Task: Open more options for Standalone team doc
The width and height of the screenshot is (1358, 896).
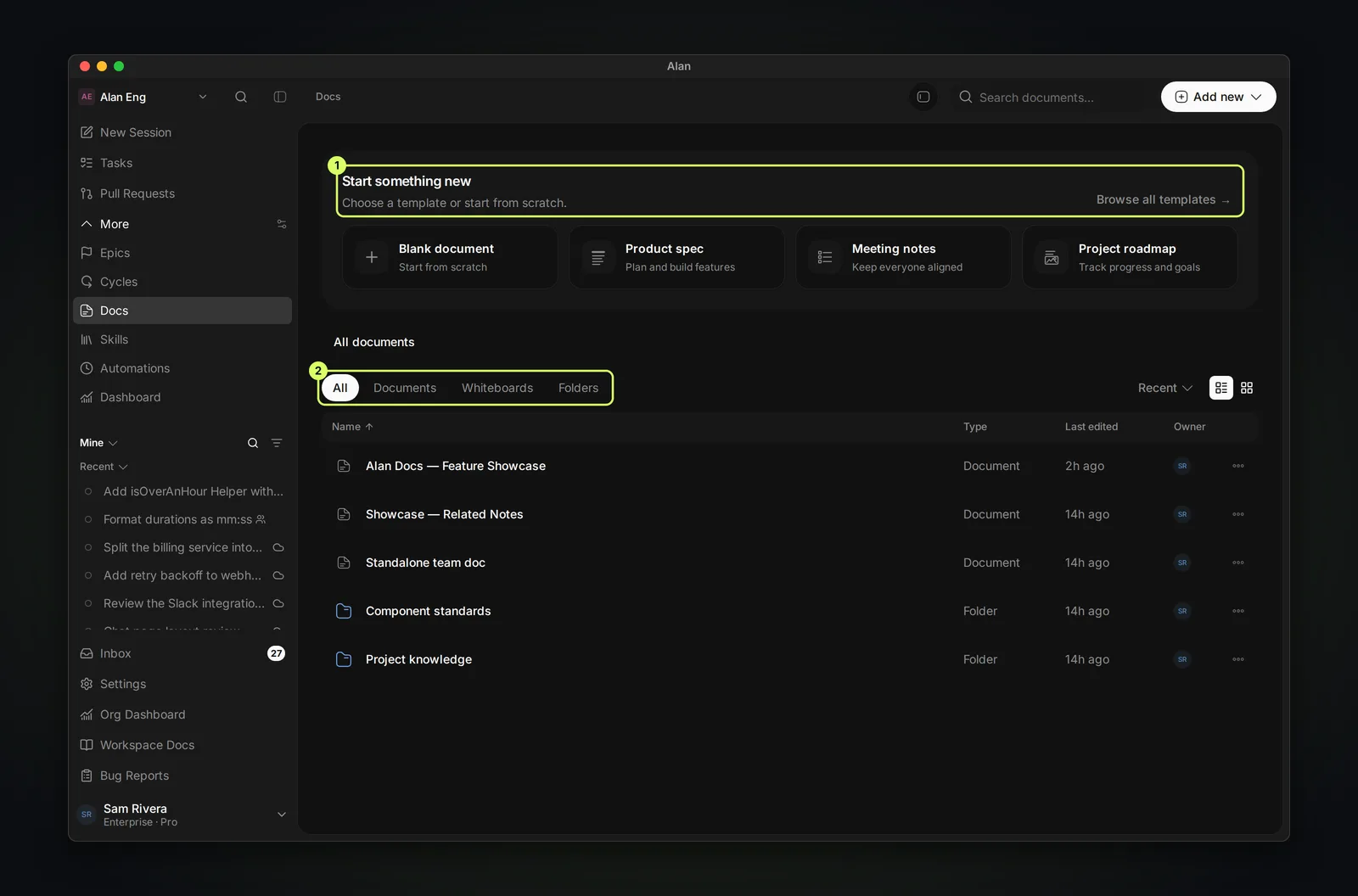Action: pyautogui.click(x=1238, y=563)
